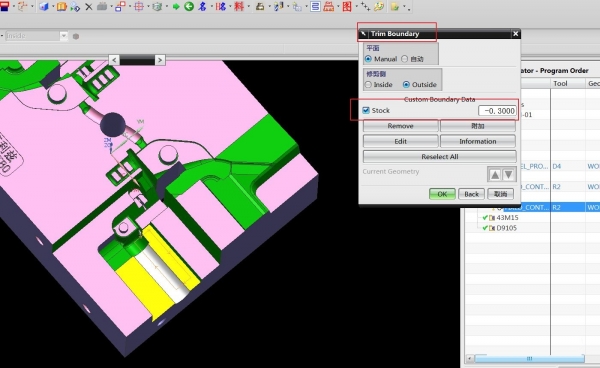This screenshot has height=368, width=600.
Task: Click the right arrow above the viewport
Action: [x=160, y=60]
